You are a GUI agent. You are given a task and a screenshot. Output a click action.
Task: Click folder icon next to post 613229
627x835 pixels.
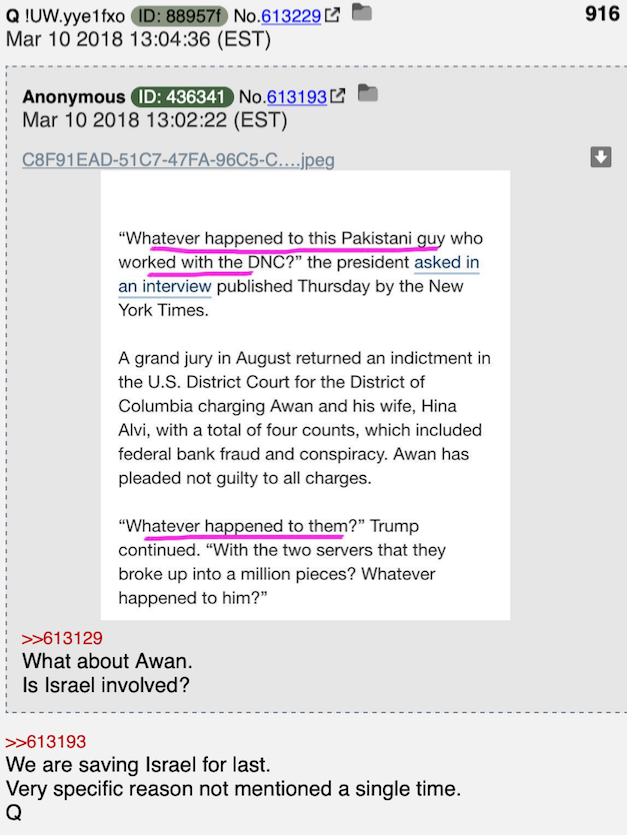(x=362, y=12)
